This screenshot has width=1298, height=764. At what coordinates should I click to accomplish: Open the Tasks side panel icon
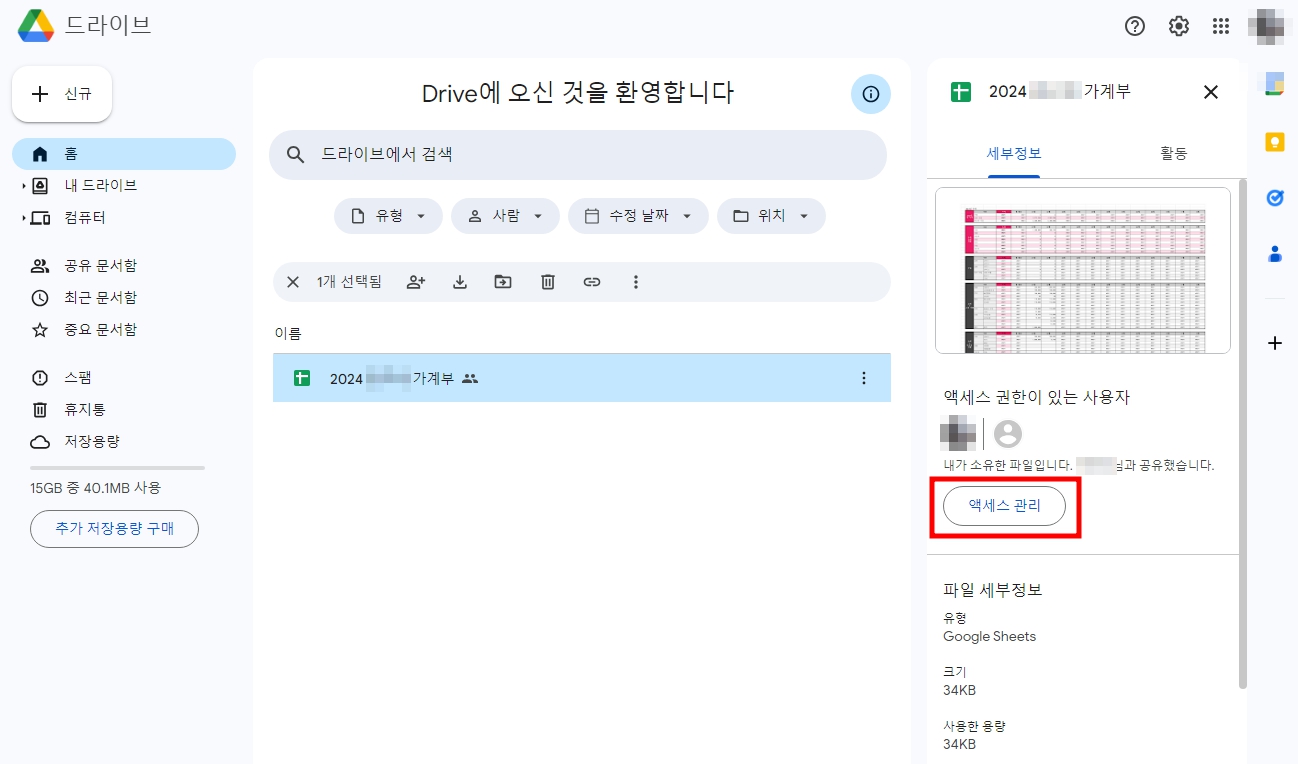pyautogui.click(x=1274, y=198)
